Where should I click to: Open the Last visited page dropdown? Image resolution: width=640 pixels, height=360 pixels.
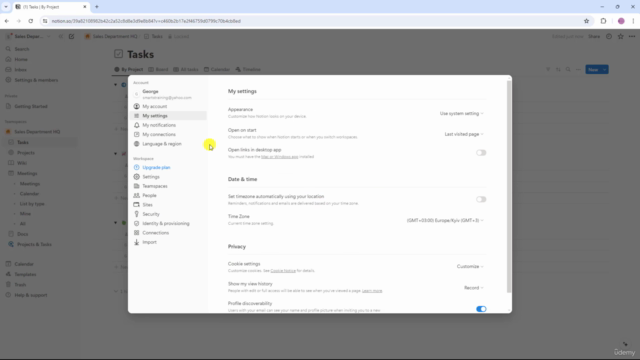click(x=464, y=134)
